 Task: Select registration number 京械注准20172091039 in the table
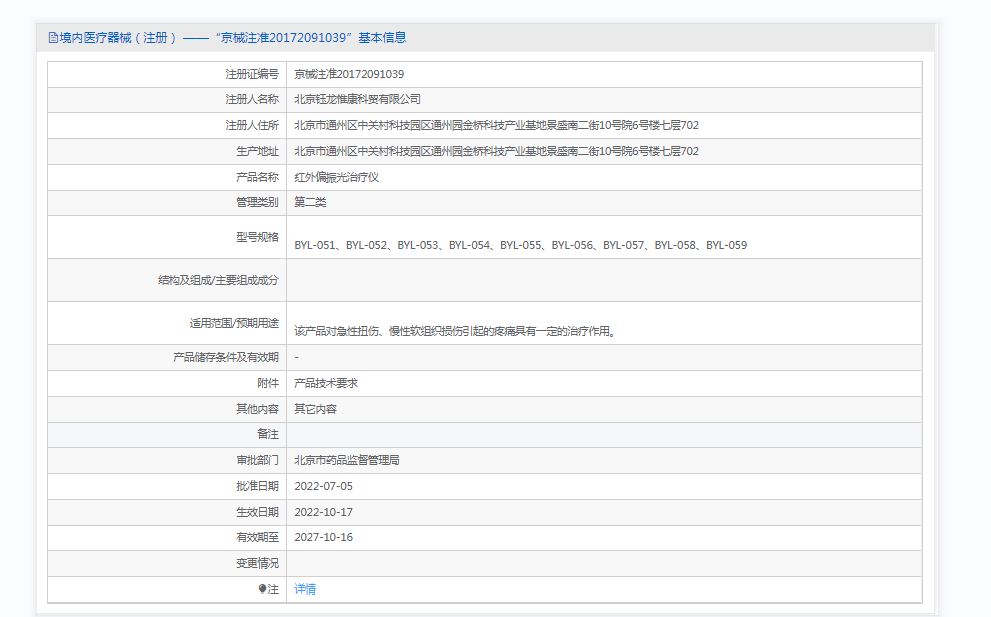(x=349, y=74)
